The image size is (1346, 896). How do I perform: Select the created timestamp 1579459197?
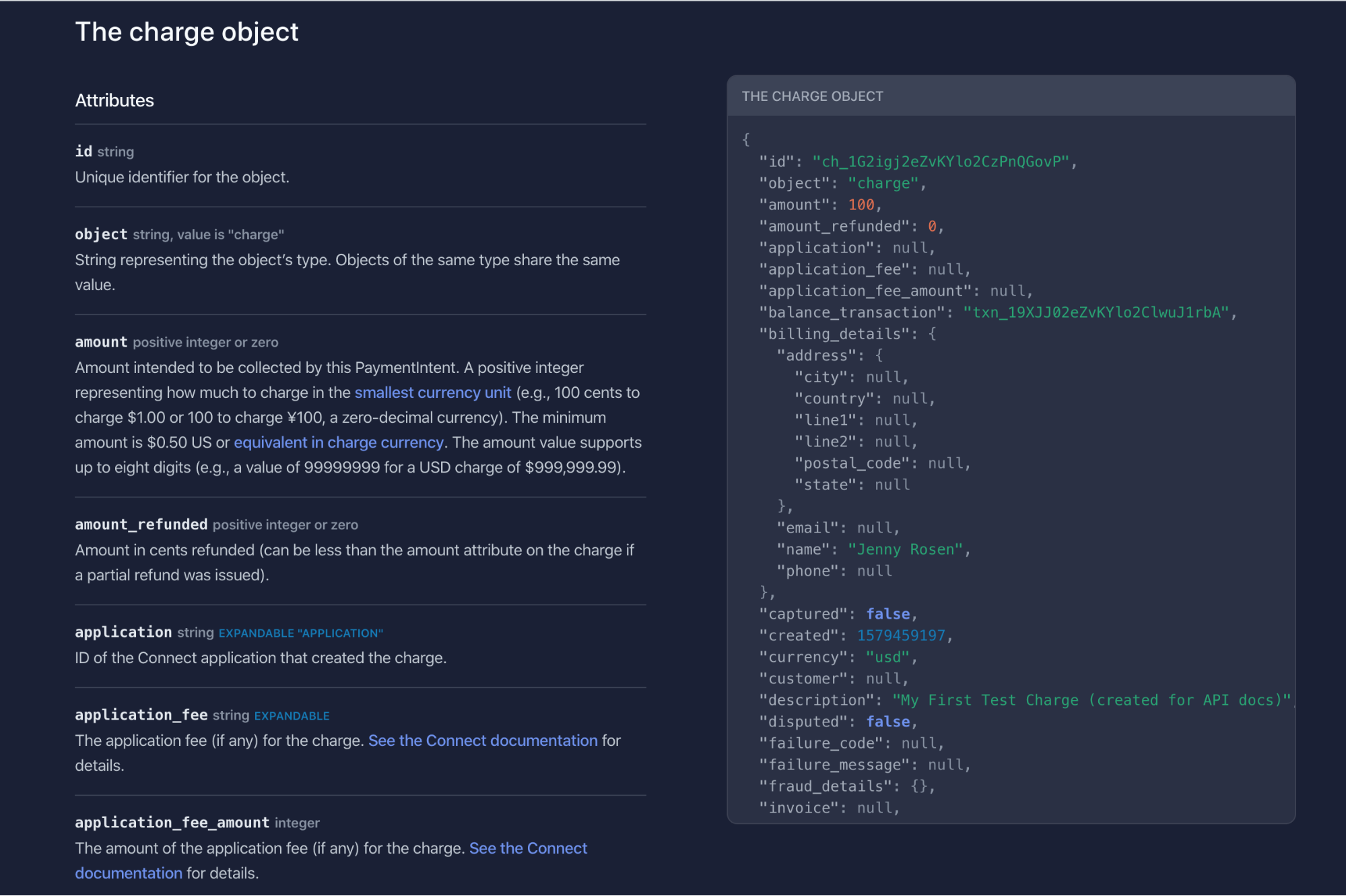[x=901, y=635]
